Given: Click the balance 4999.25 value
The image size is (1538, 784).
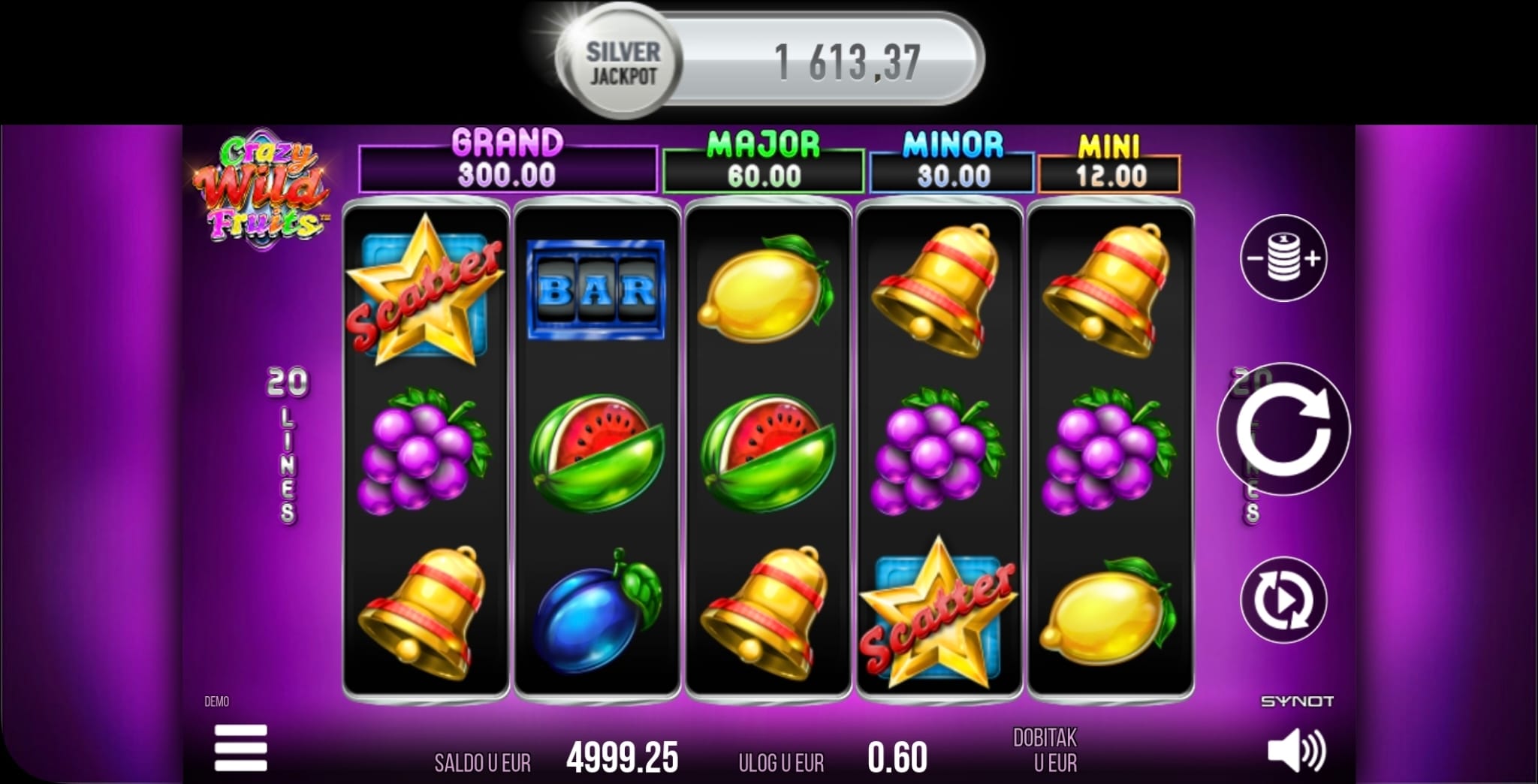Looking at the screenshot, I should coord(622,758).
